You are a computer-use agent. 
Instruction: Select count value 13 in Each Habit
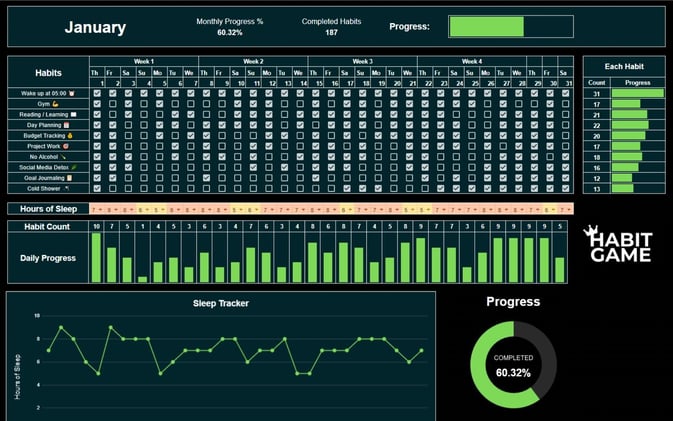(x=597, y=189)
